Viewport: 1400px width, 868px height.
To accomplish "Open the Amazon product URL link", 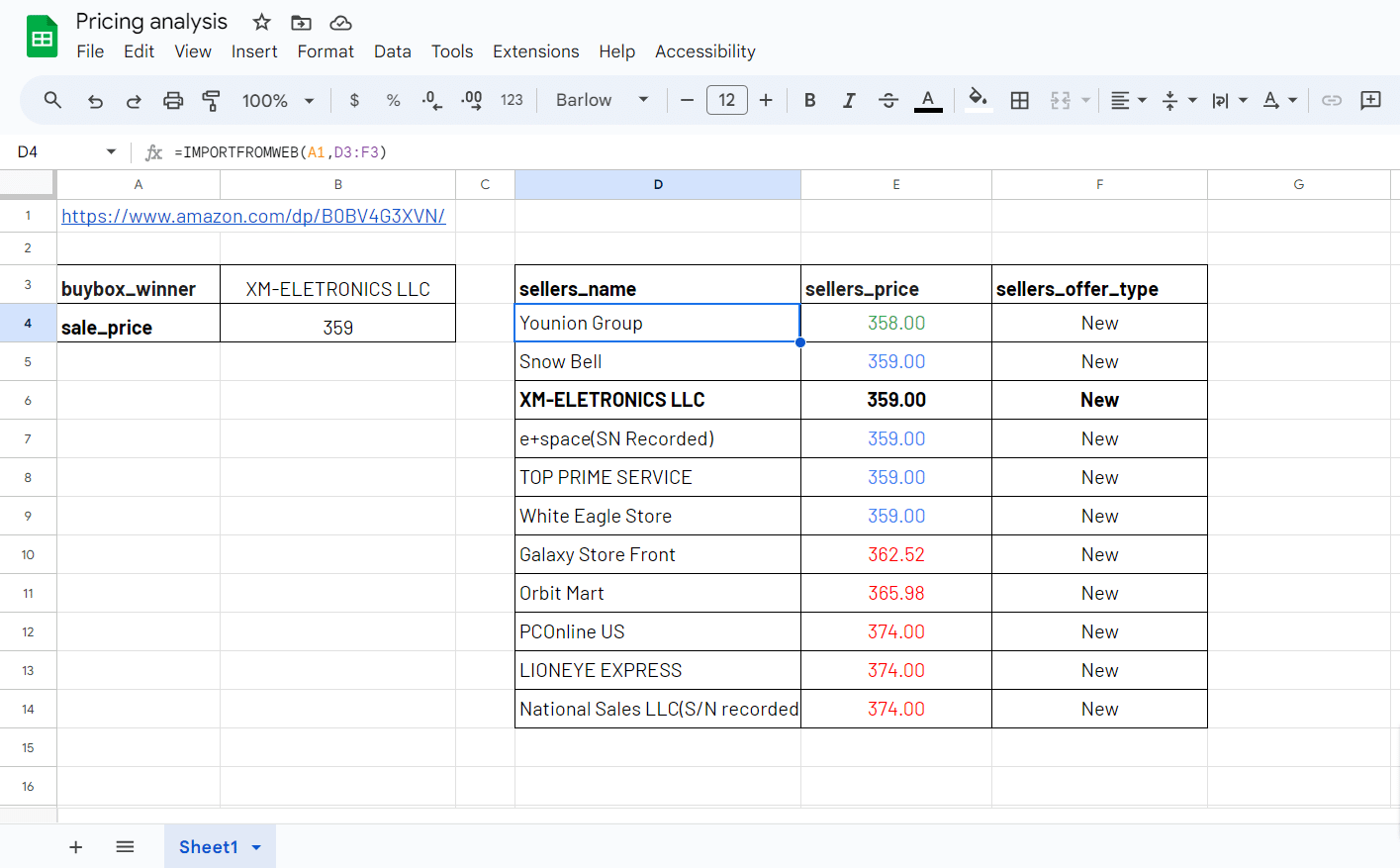I will [x=253, y=216].
